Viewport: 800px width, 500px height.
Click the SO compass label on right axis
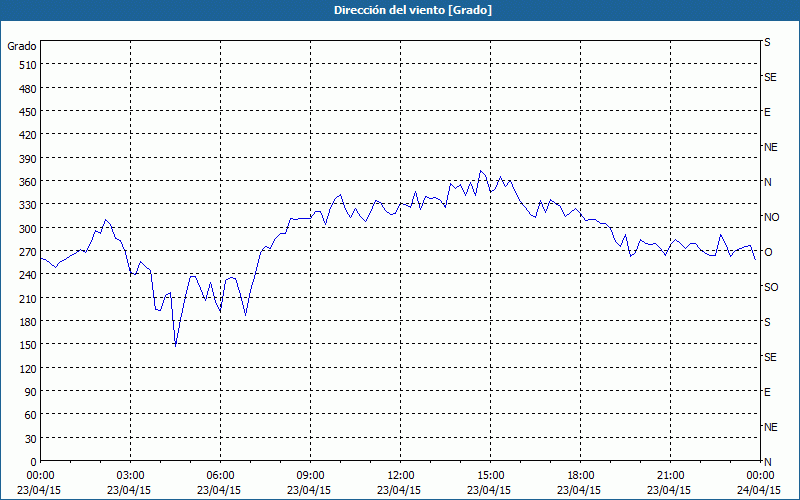[771, 287]
